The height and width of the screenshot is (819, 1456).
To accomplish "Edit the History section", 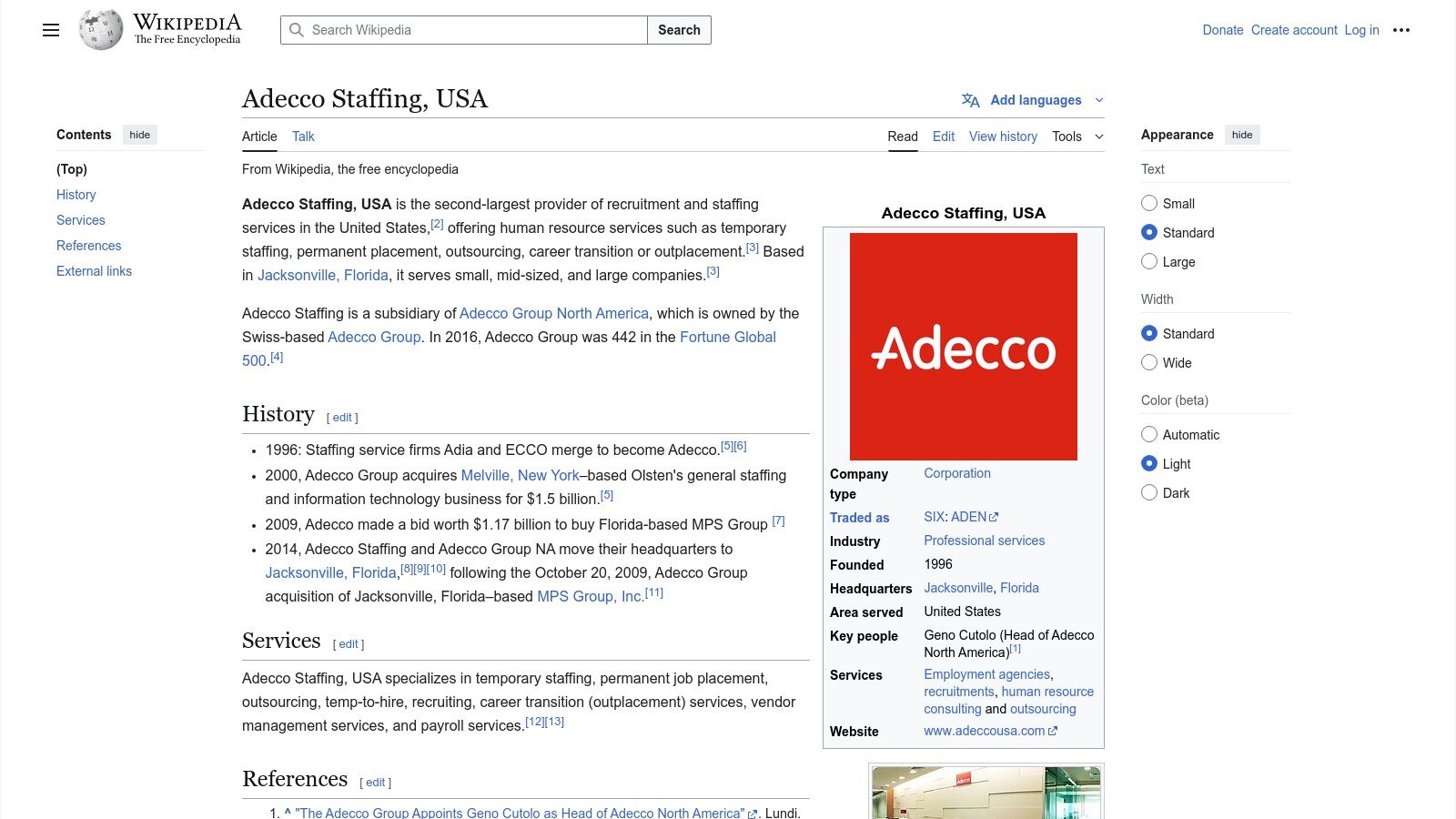I will click(342, 418).
